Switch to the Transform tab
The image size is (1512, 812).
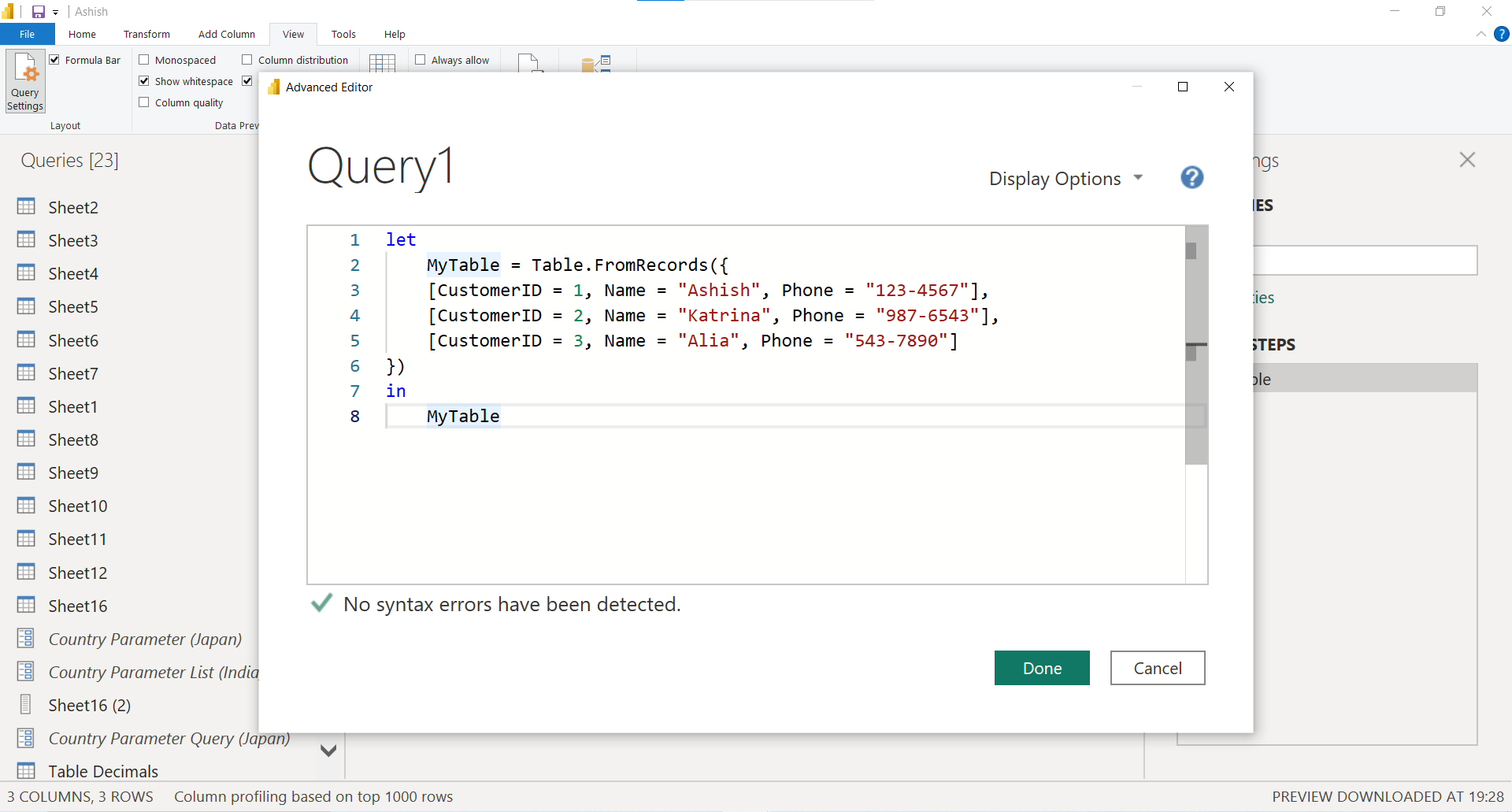point(146,34)
